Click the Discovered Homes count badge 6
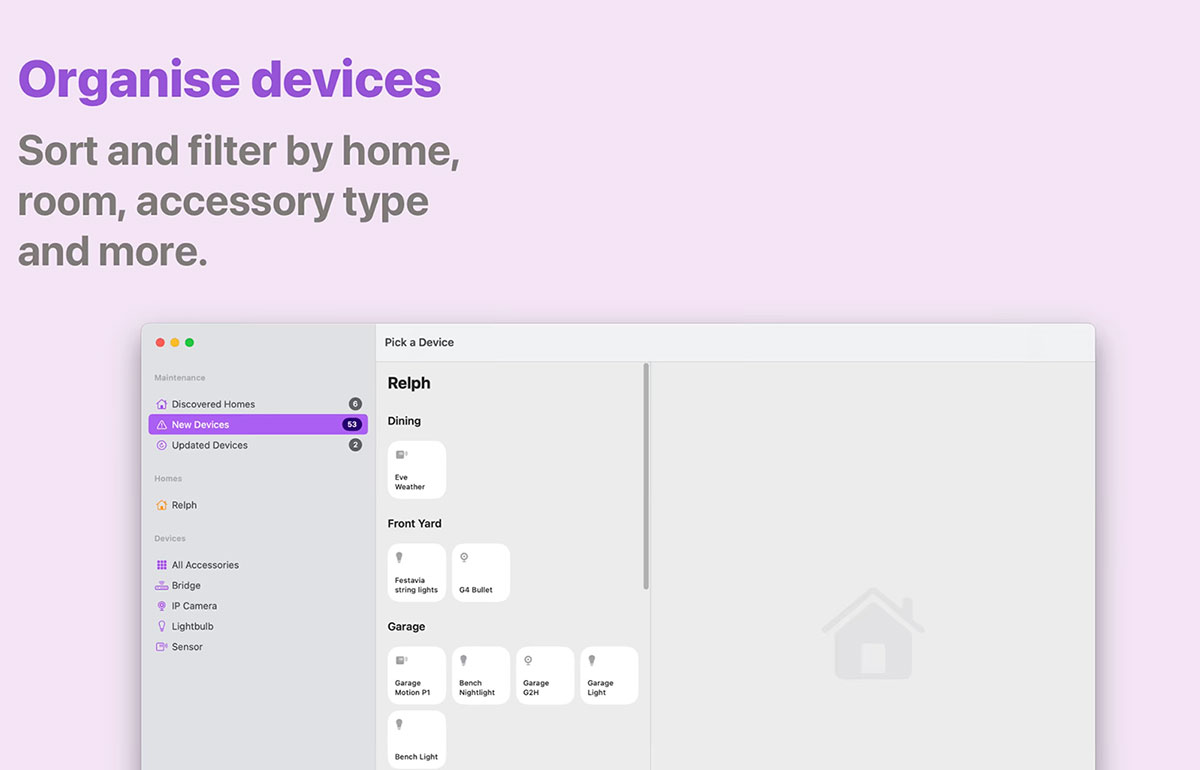 coord(355,404)
